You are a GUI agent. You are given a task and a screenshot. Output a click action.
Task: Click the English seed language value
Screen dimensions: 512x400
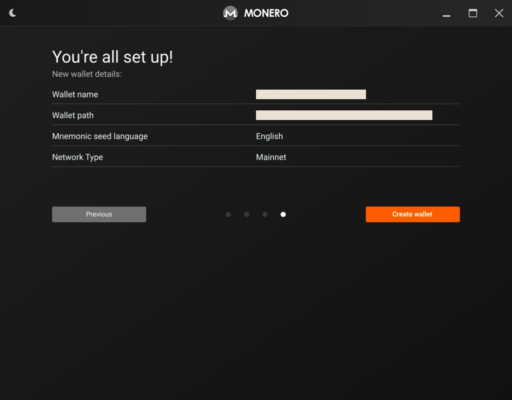click(269, 136)
